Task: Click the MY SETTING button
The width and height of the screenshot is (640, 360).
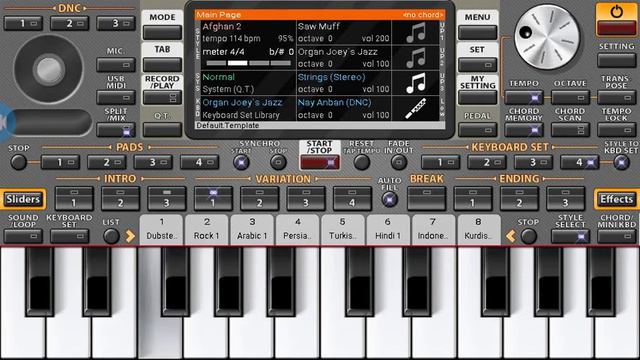Action: point(478,98)
